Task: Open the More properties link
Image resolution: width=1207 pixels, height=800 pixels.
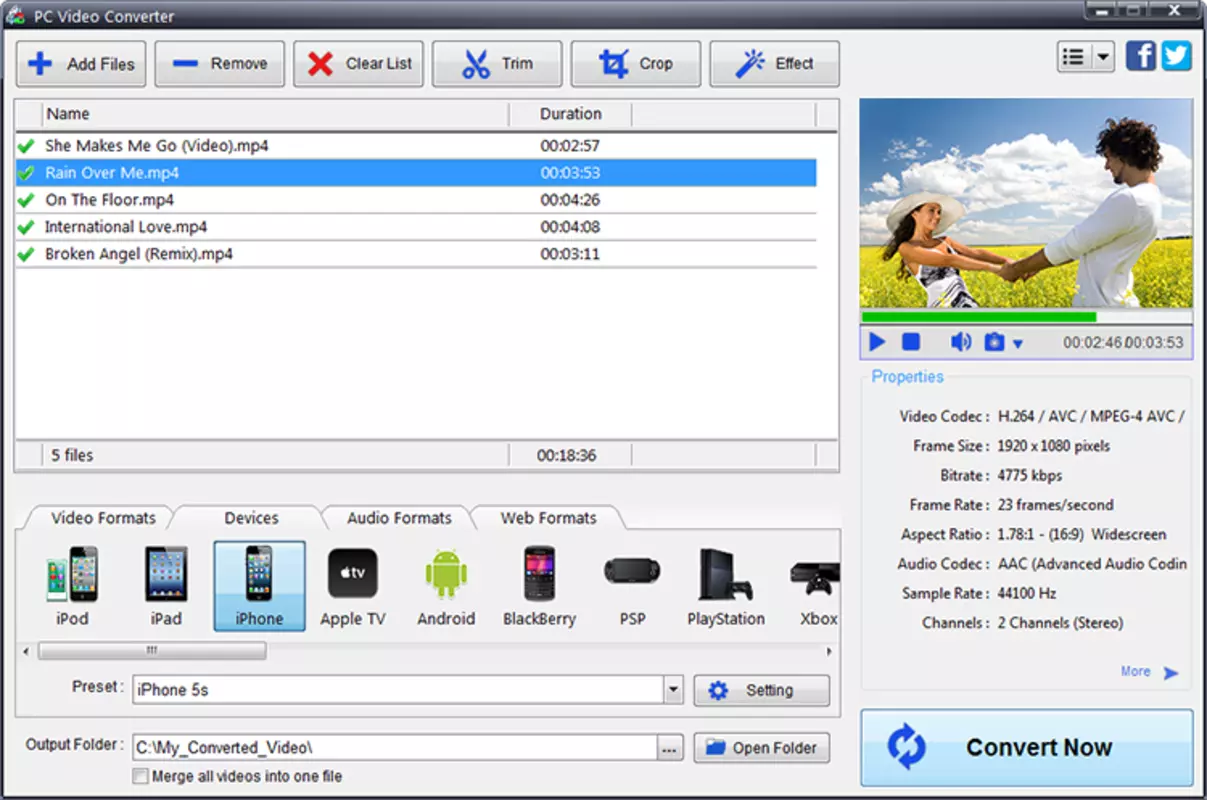Action: click(x=1149, y=672)
